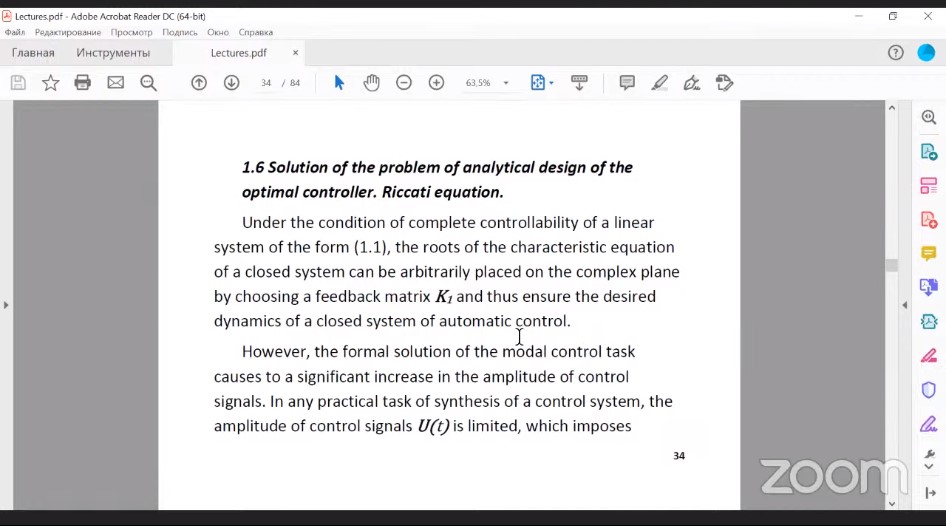The width and height of the screenshot is (946, 526).
Task: Open yellow Comment tool in sidebar
Action: pos(929,253)
